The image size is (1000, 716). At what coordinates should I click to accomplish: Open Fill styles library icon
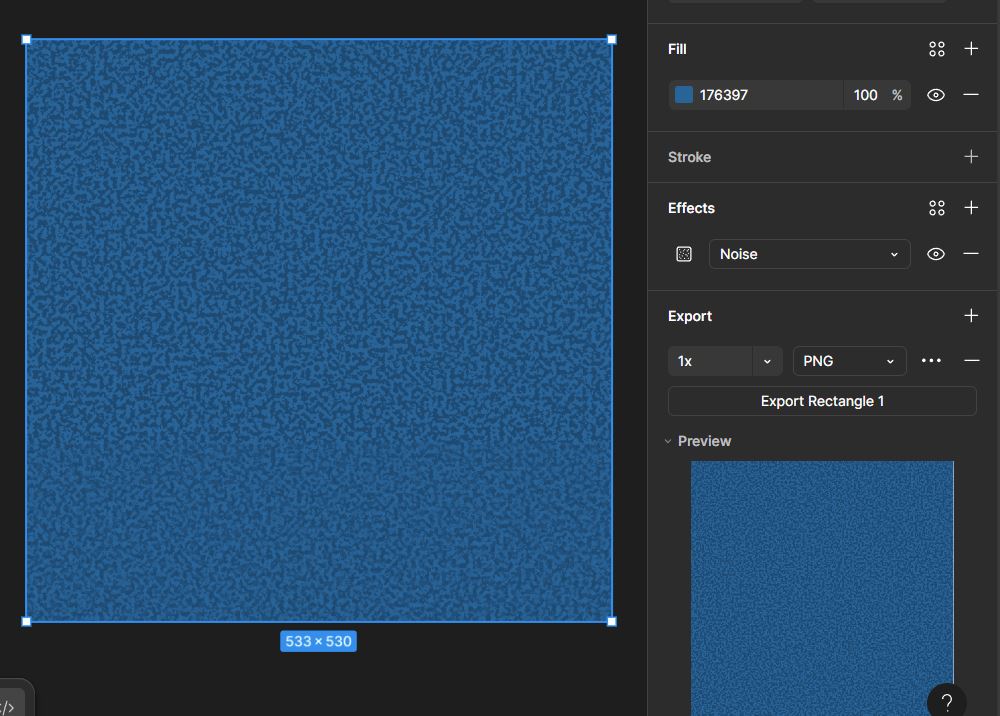coord(936,49)
